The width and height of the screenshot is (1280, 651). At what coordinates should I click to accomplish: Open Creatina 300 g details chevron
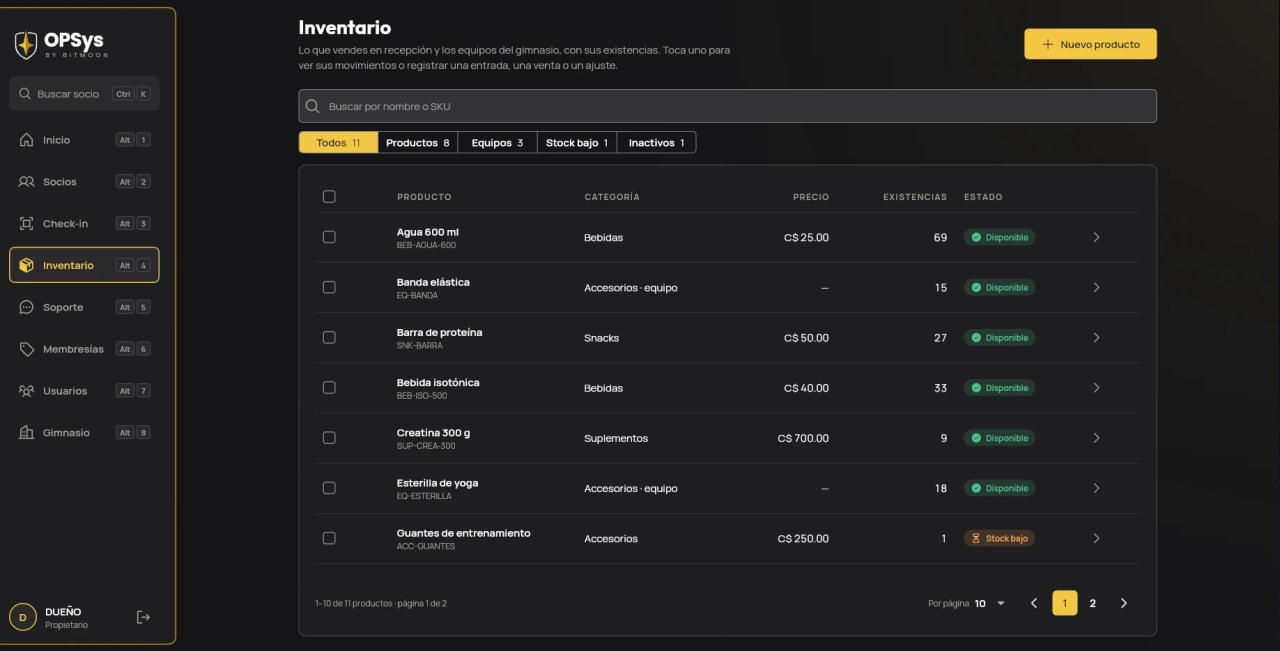[1096, 438]
